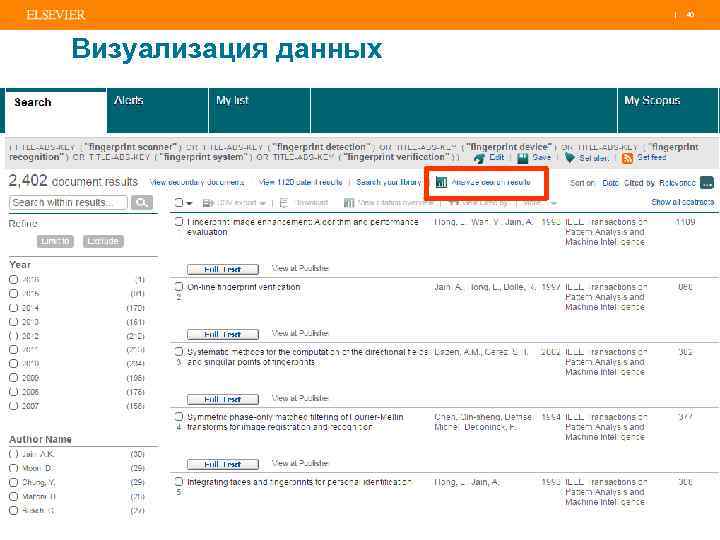Click Full Text for Fingerprint image enhancement
The height and width of the screenshot is (540, 720).
[223, 269]
